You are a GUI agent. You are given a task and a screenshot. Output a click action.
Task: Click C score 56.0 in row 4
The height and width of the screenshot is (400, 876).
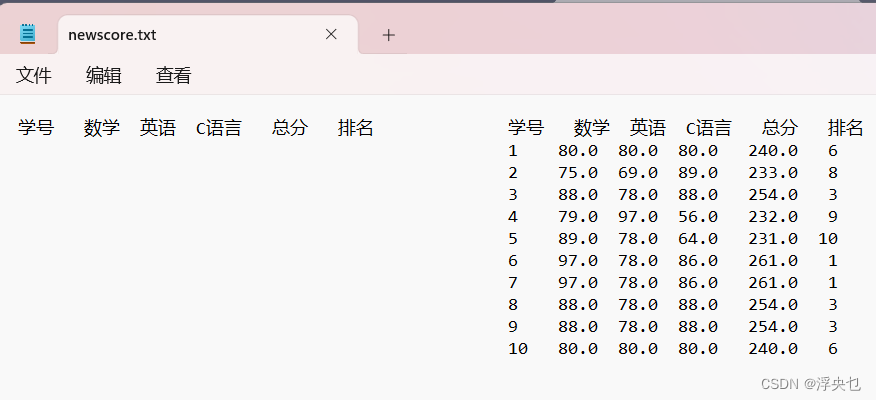(698, 217)
